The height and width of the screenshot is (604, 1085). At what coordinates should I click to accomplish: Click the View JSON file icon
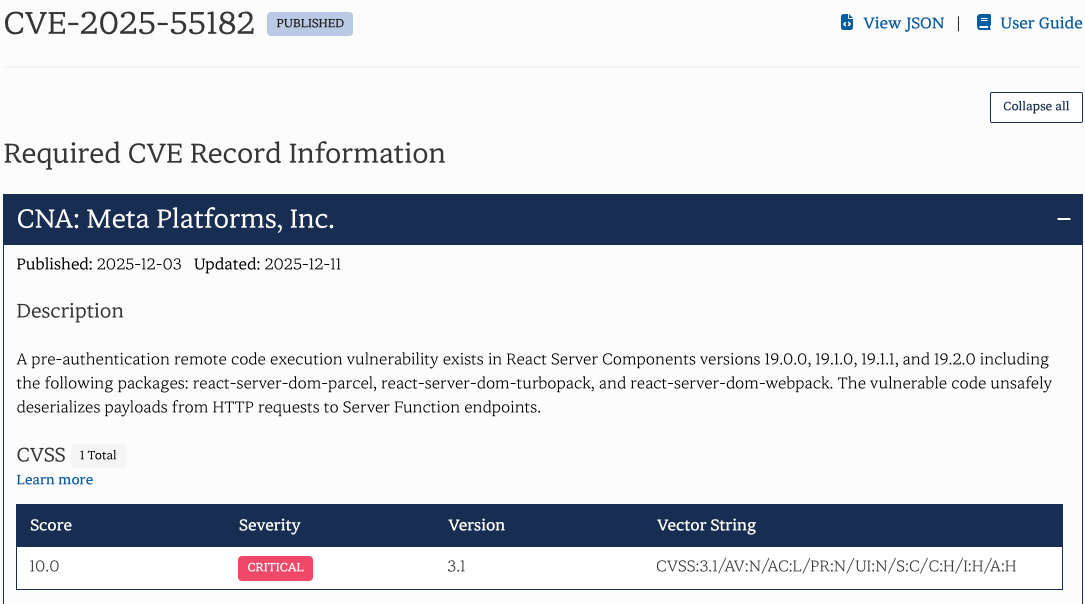coord(847,23)
